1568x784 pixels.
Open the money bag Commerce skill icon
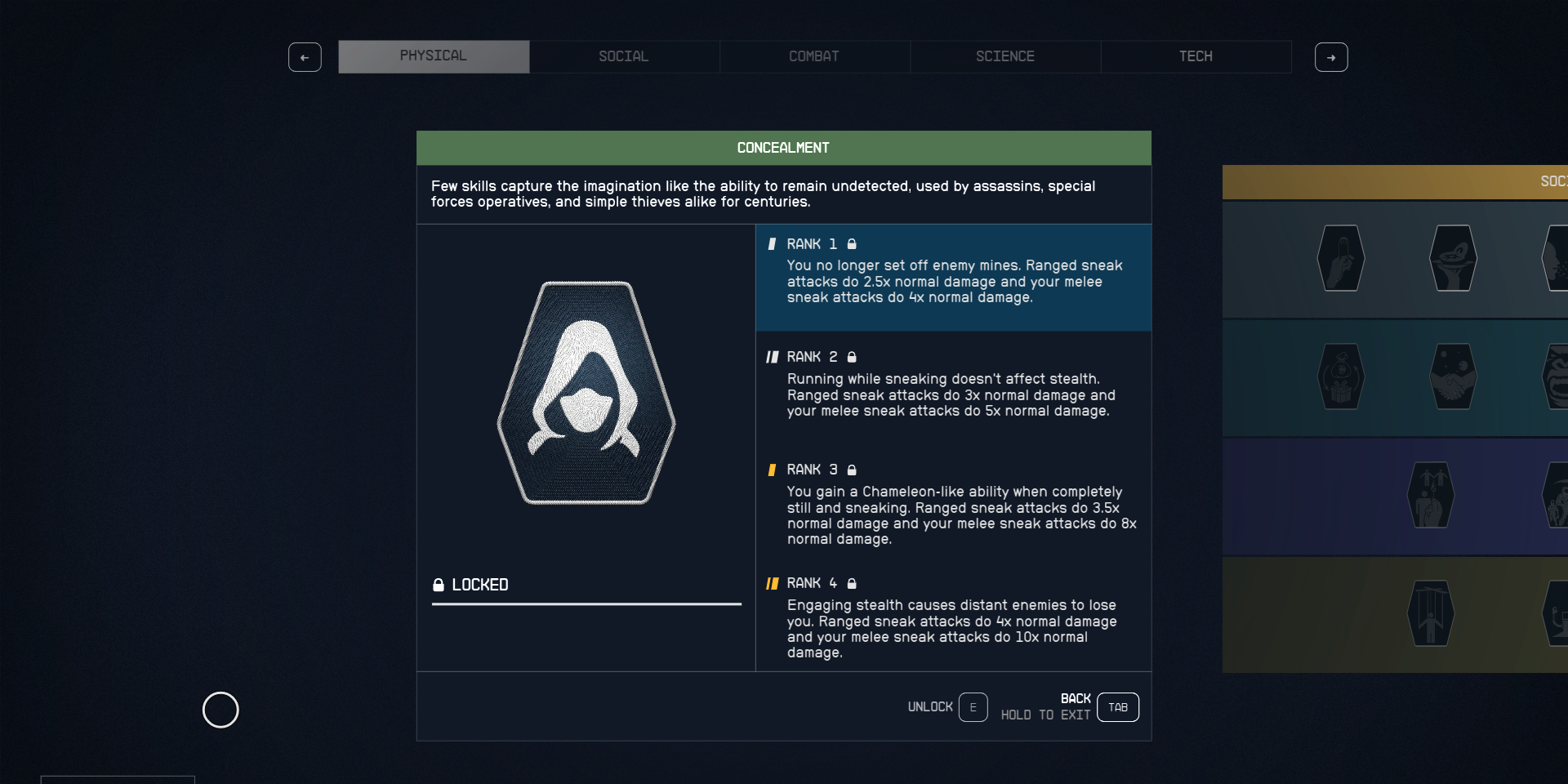pyautogui.click(x=1339, y=378)
